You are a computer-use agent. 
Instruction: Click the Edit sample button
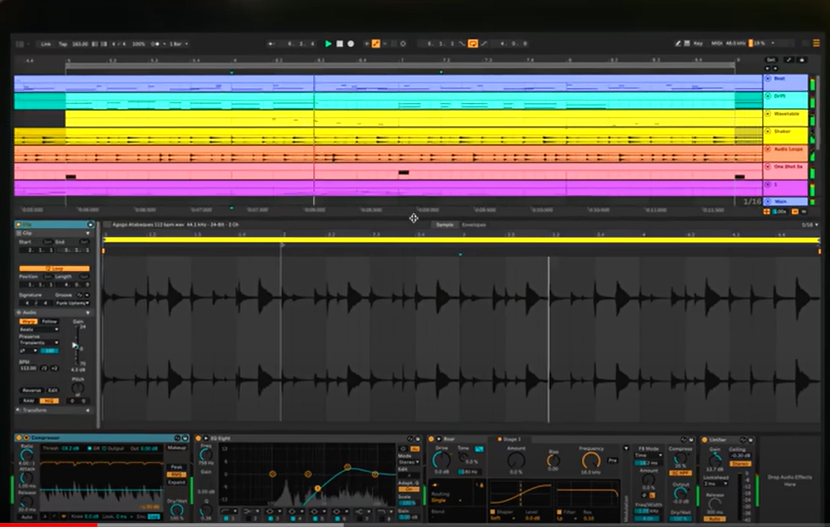[x=52, y=390]
